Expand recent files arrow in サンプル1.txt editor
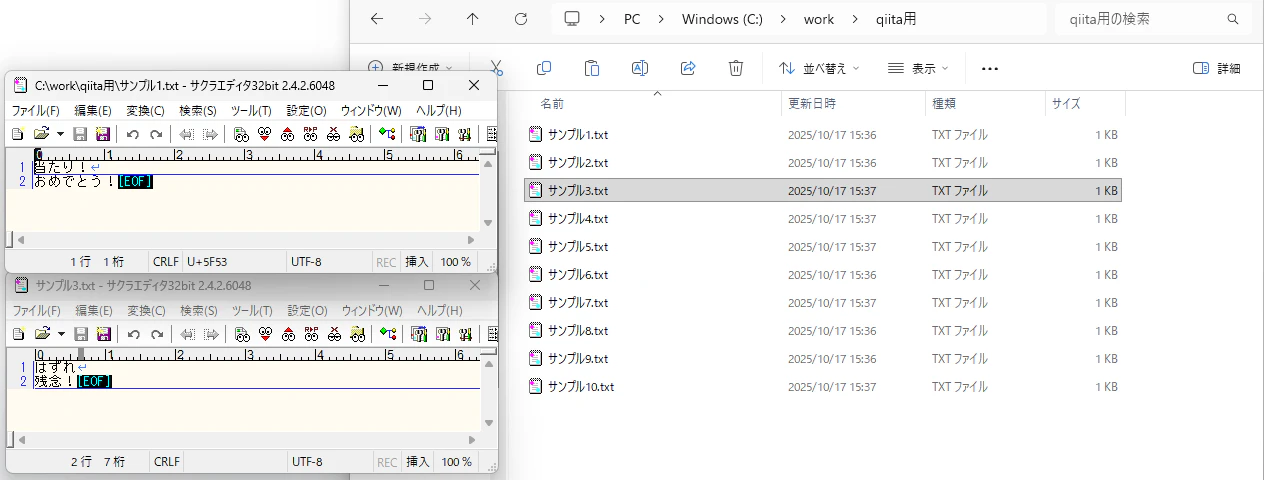Viewport: 1264px width, 480px height. [x=60, y=134]
